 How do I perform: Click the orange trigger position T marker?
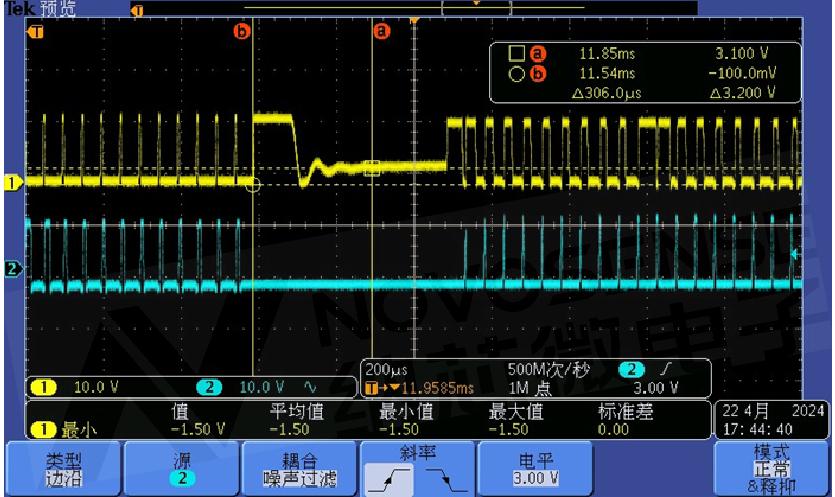click(x=37, y=32)
